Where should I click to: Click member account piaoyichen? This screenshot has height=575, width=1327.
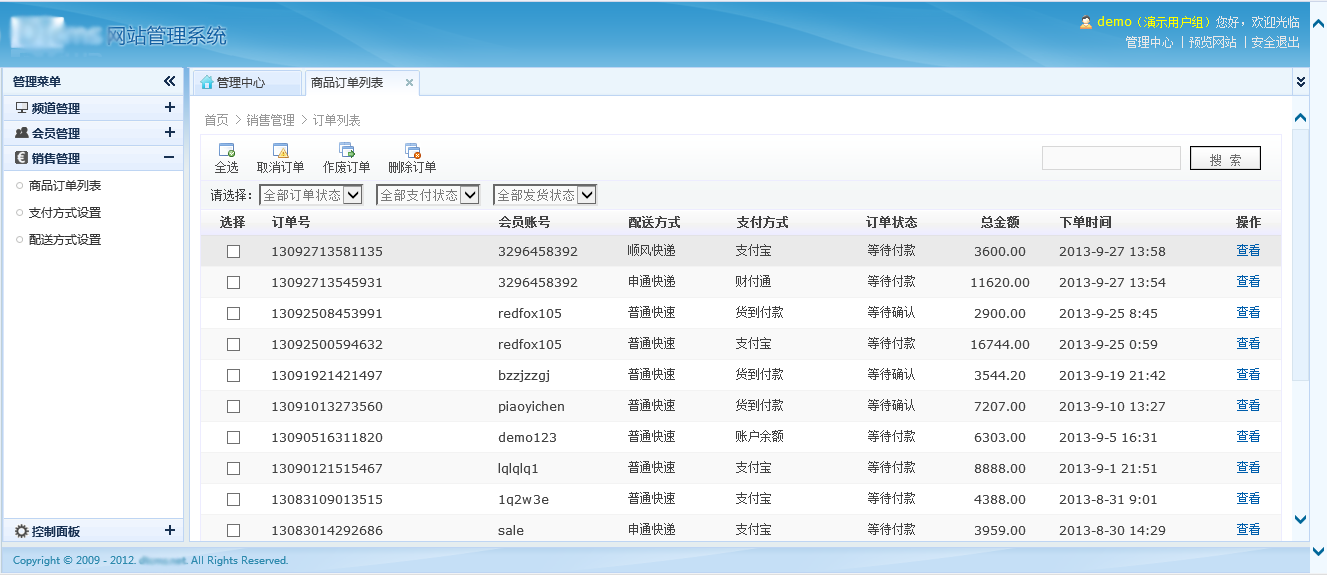[531, 407]
